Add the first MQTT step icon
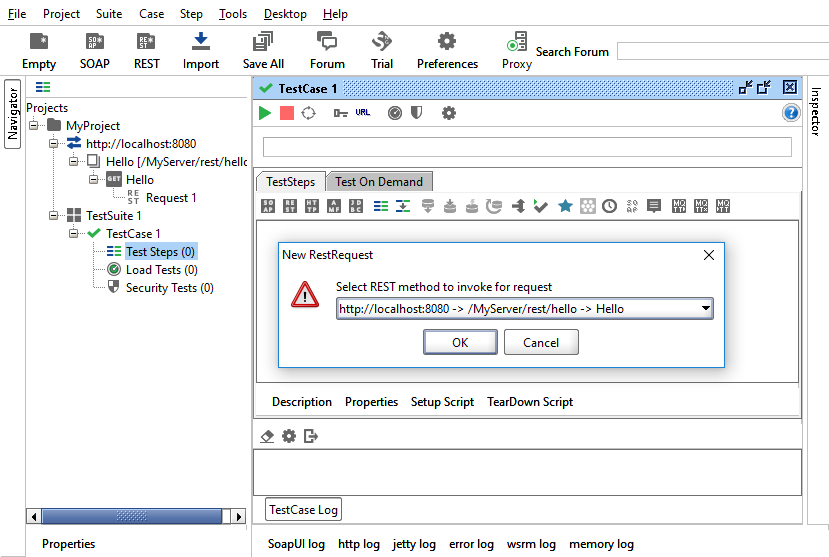Viewport: 829px width, 557px height. click(679, 206)
